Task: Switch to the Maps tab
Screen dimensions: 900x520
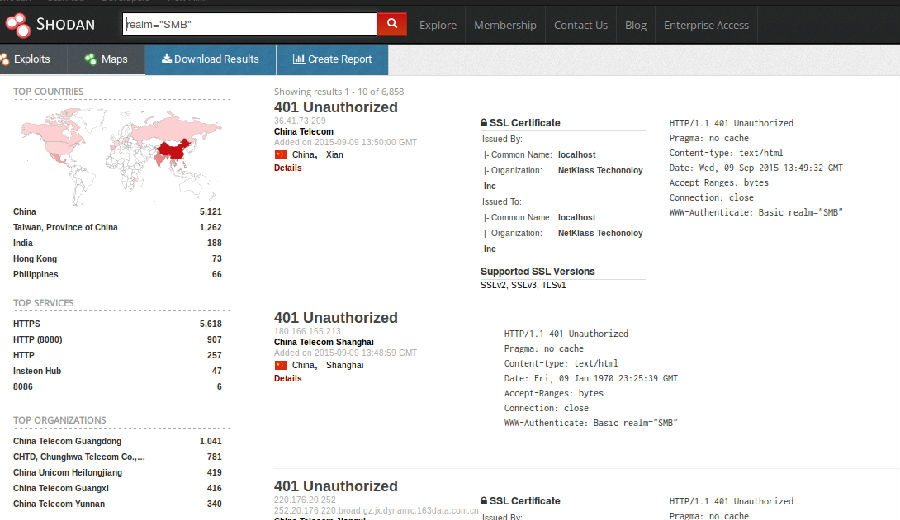Action: pyautogui.click(x=106, y=60)
